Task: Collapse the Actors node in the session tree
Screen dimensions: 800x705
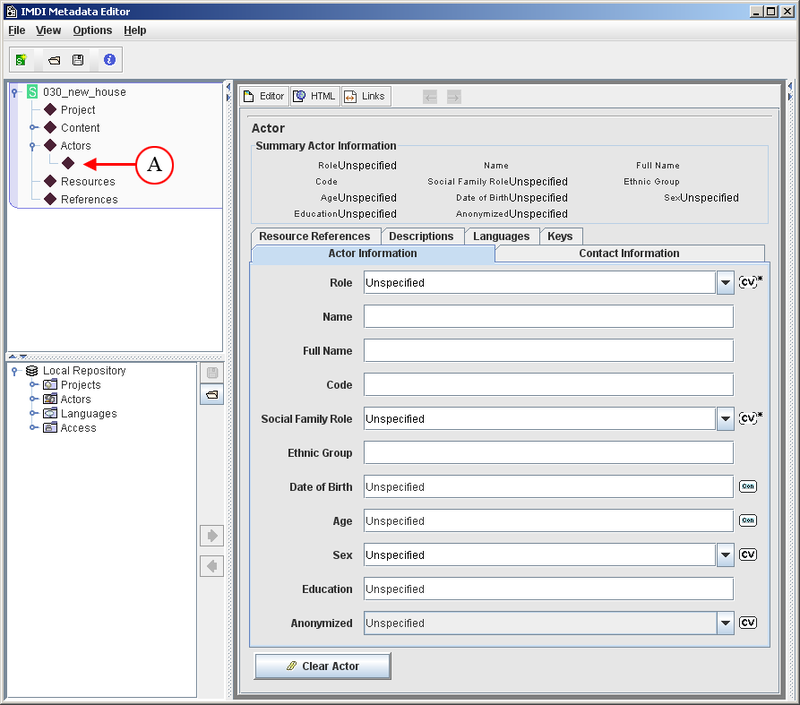Action: (x=33, y=146)
